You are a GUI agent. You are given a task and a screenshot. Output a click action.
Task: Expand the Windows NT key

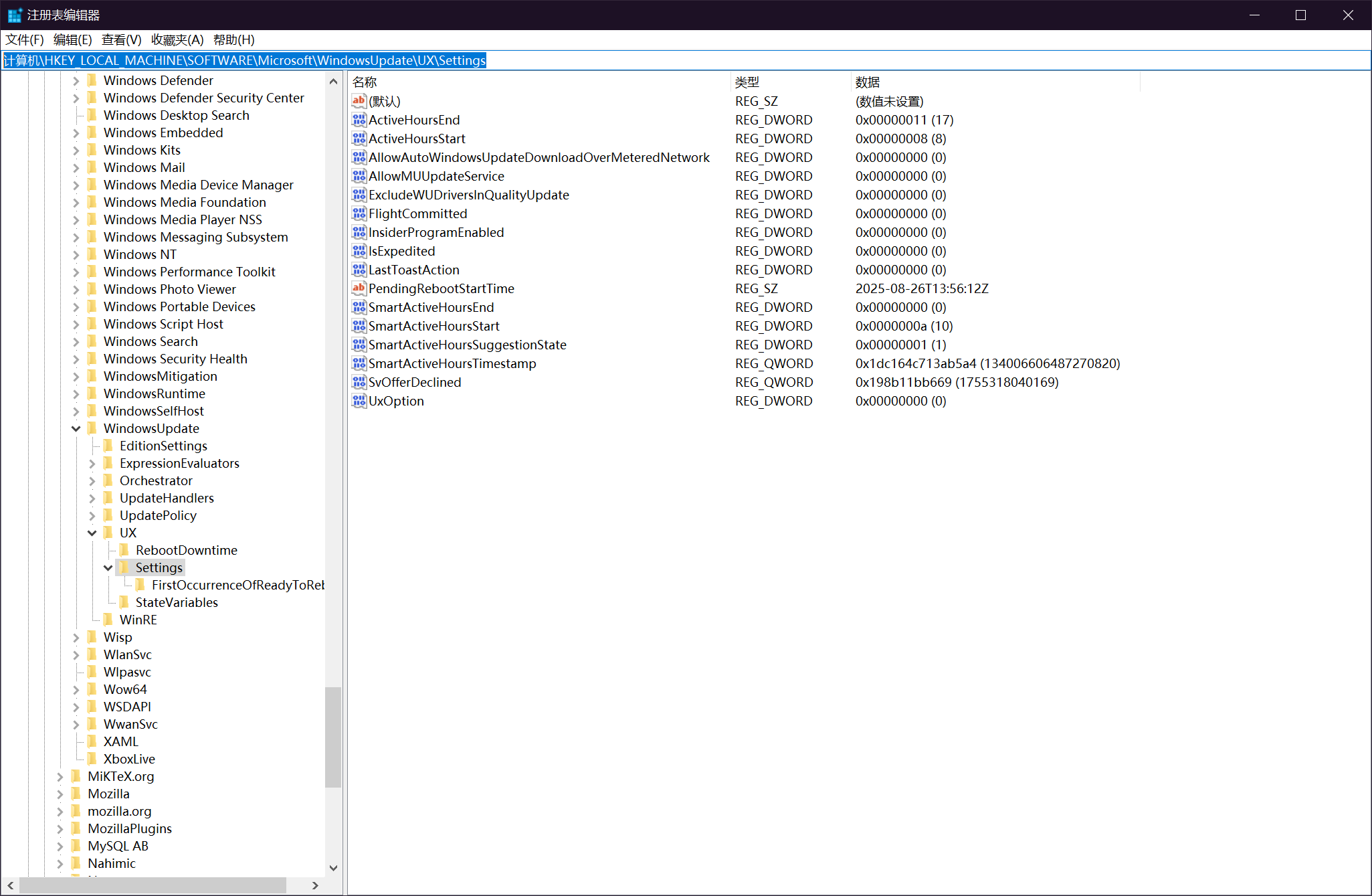(x=76, y=254)
